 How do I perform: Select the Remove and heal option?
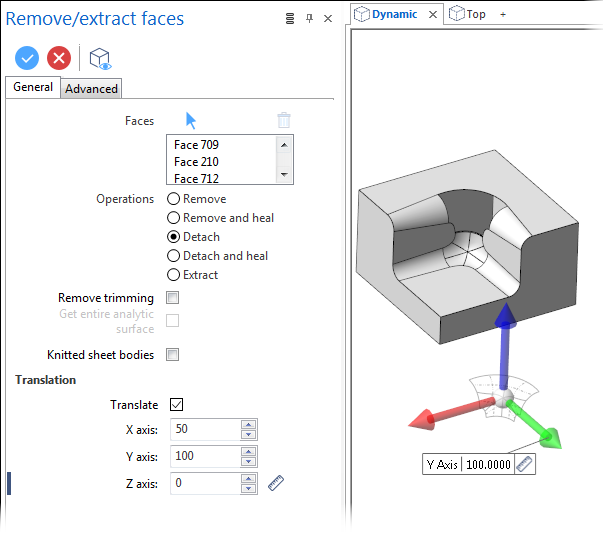pyautogui.click(x=220, y=218)
